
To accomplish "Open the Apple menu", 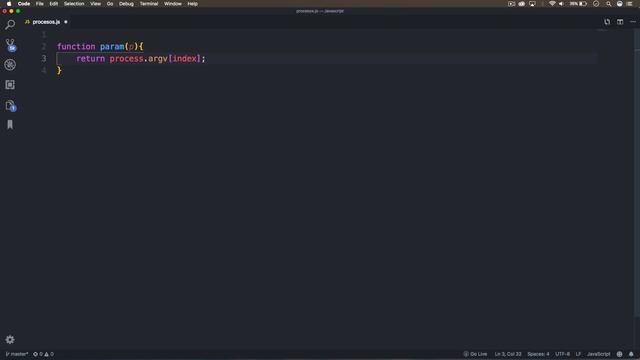I will (x=9, y=4).
